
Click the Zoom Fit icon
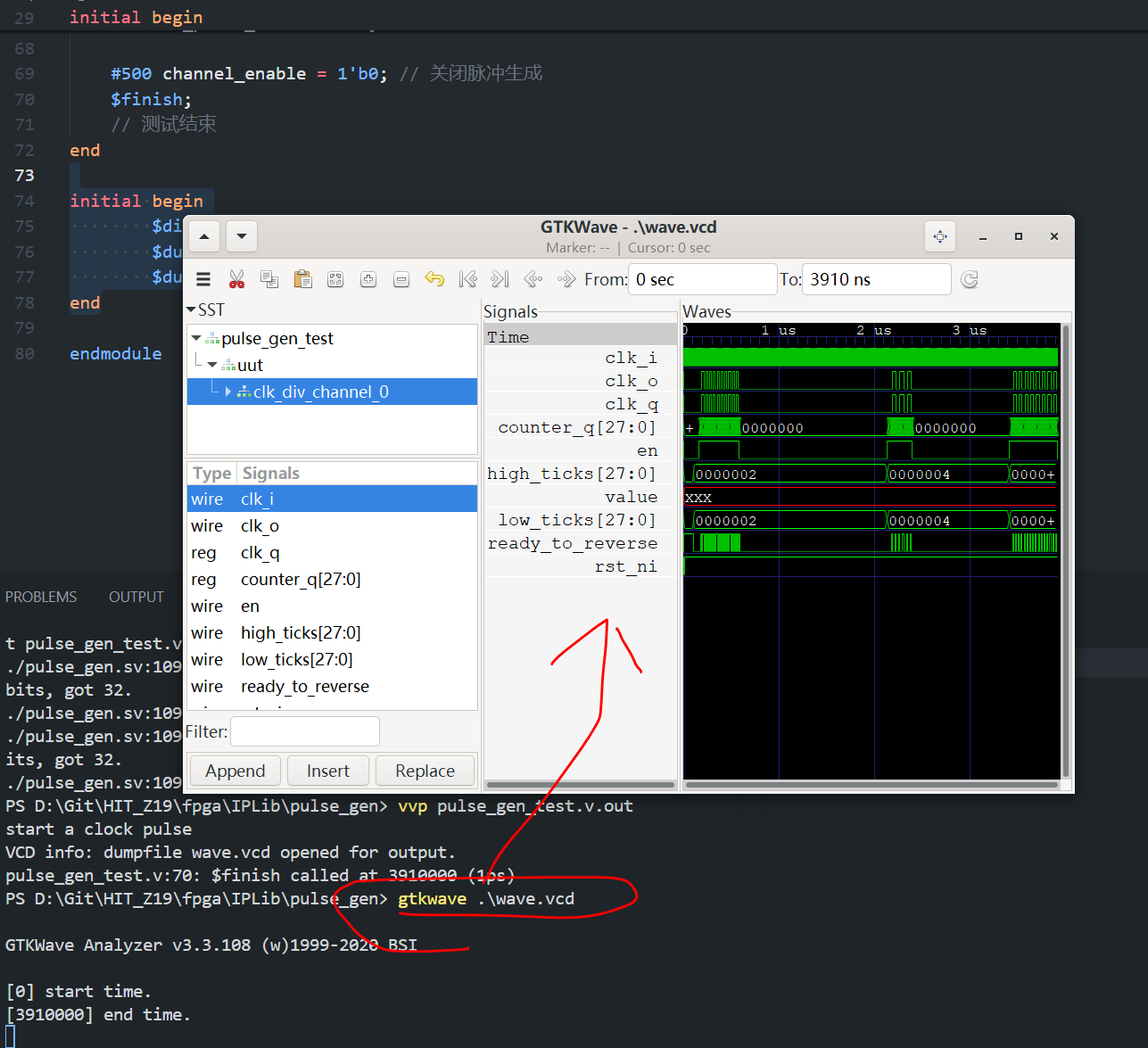[x=335, y=279]
